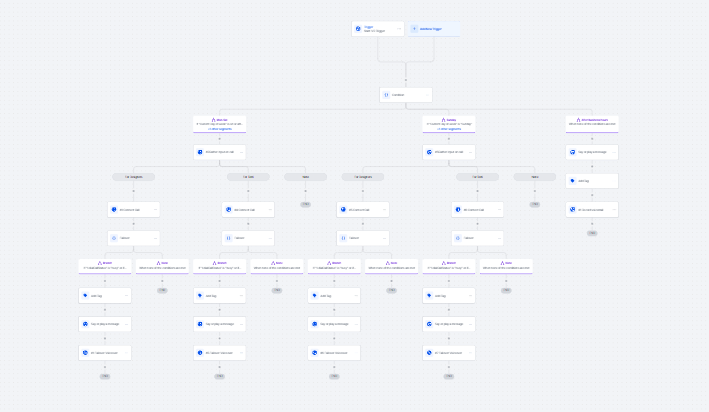
Task: Click the Condition node's braces icon
Action: pos(386,95)
